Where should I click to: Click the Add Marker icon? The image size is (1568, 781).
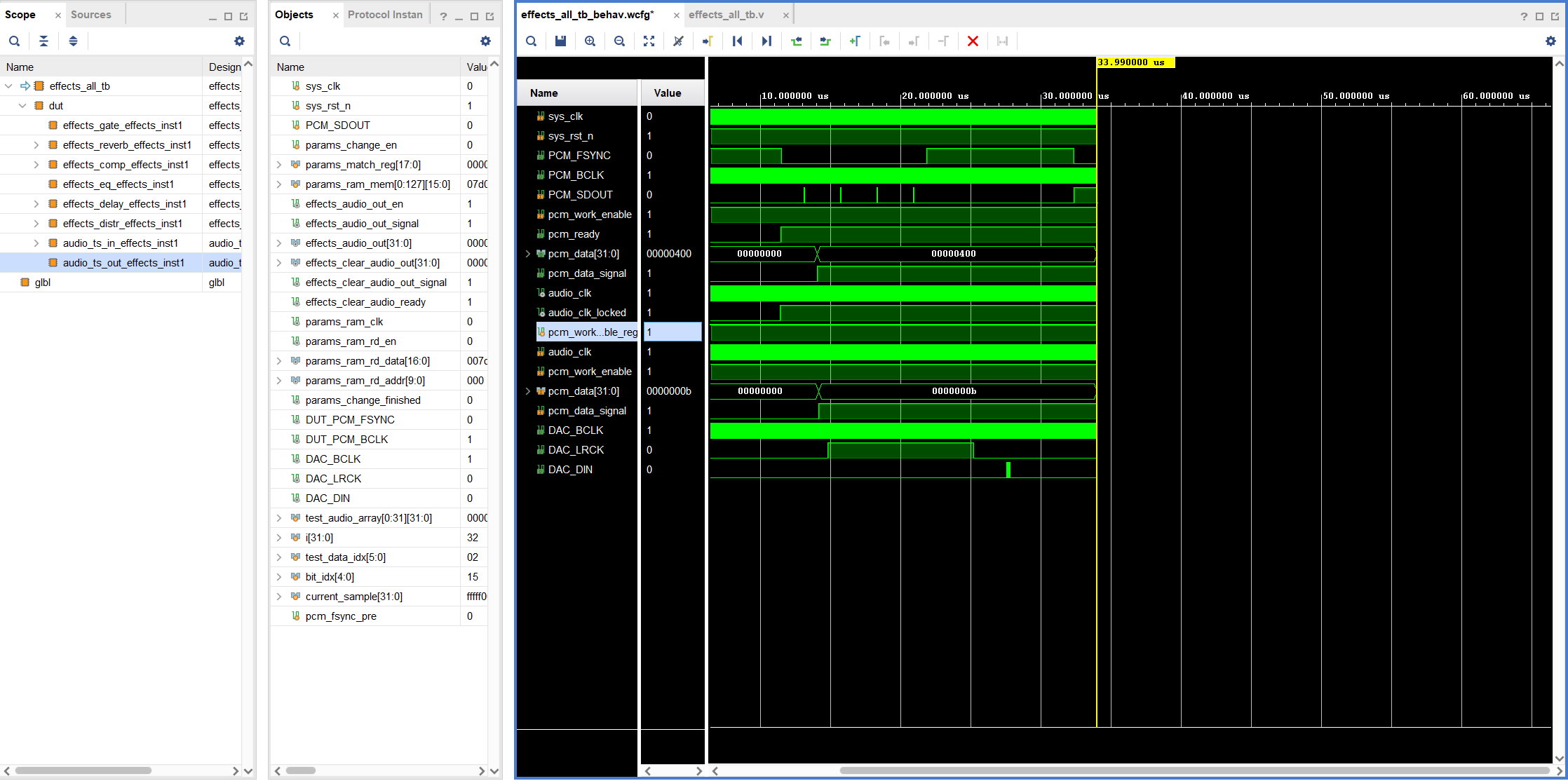855,41
